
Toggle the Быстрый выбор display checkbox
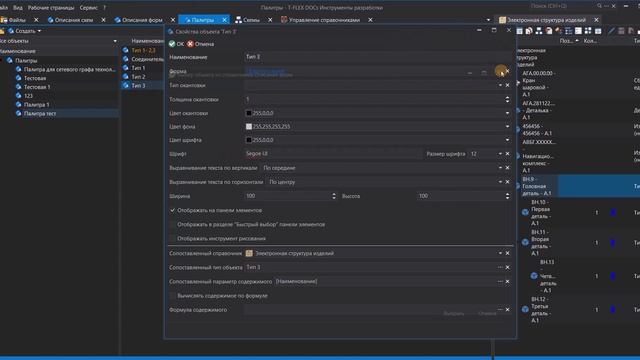pyautogui.click(x=172, y=224)
